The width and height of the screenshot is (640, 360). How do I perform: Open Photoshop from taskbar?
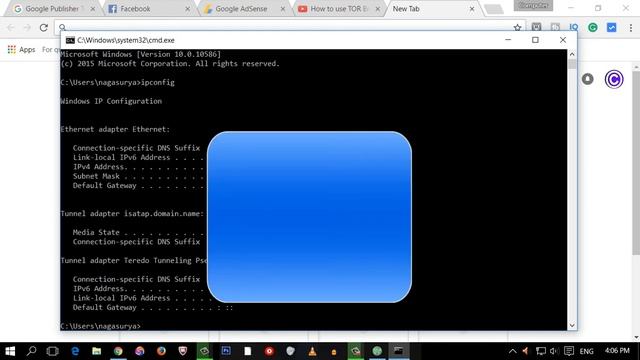[x=226, y=351]
